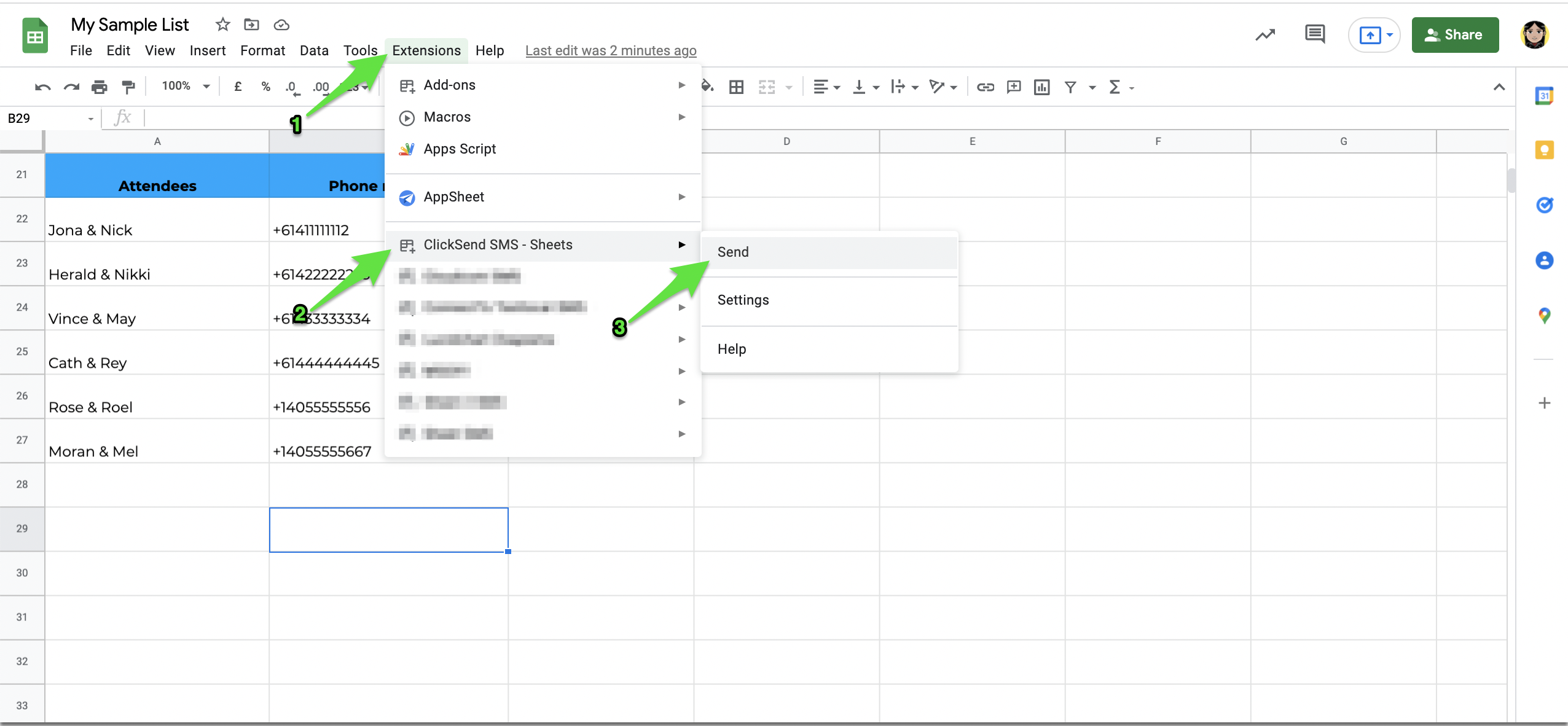This screenshot has width=1568, height=726.
Task: Open the Tools menu
Action: point(360,50)
